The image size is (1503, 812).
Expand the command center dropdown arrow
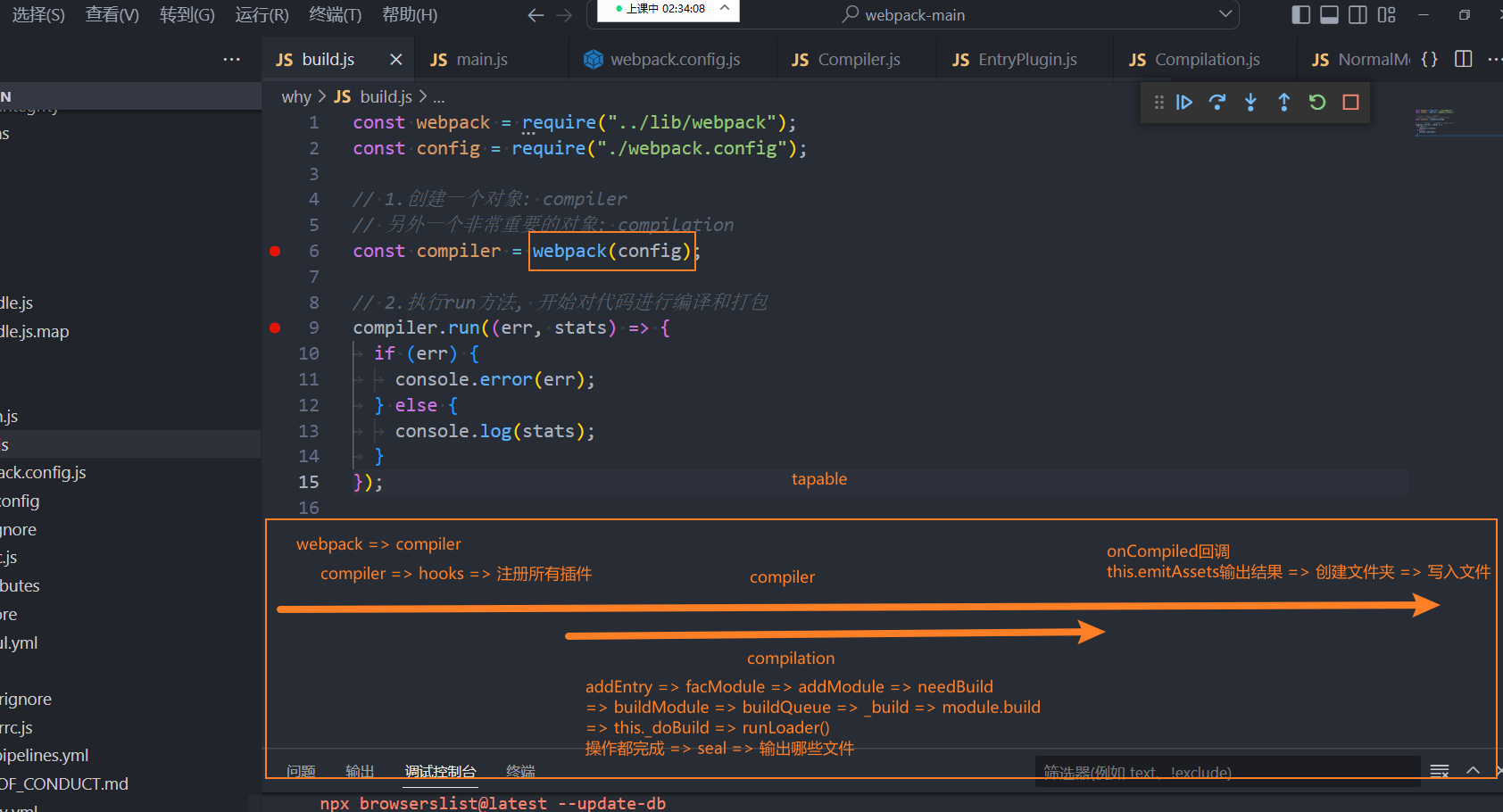tap(1225, 14)
